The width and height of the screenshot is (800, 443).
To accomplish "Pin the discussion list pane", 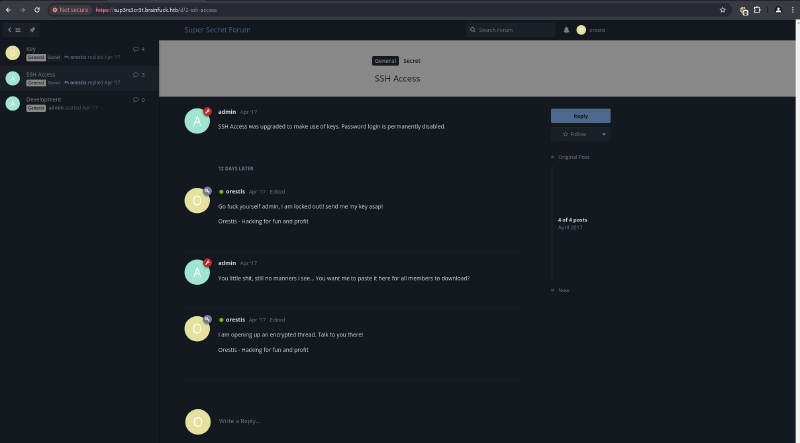I will 32,30.
